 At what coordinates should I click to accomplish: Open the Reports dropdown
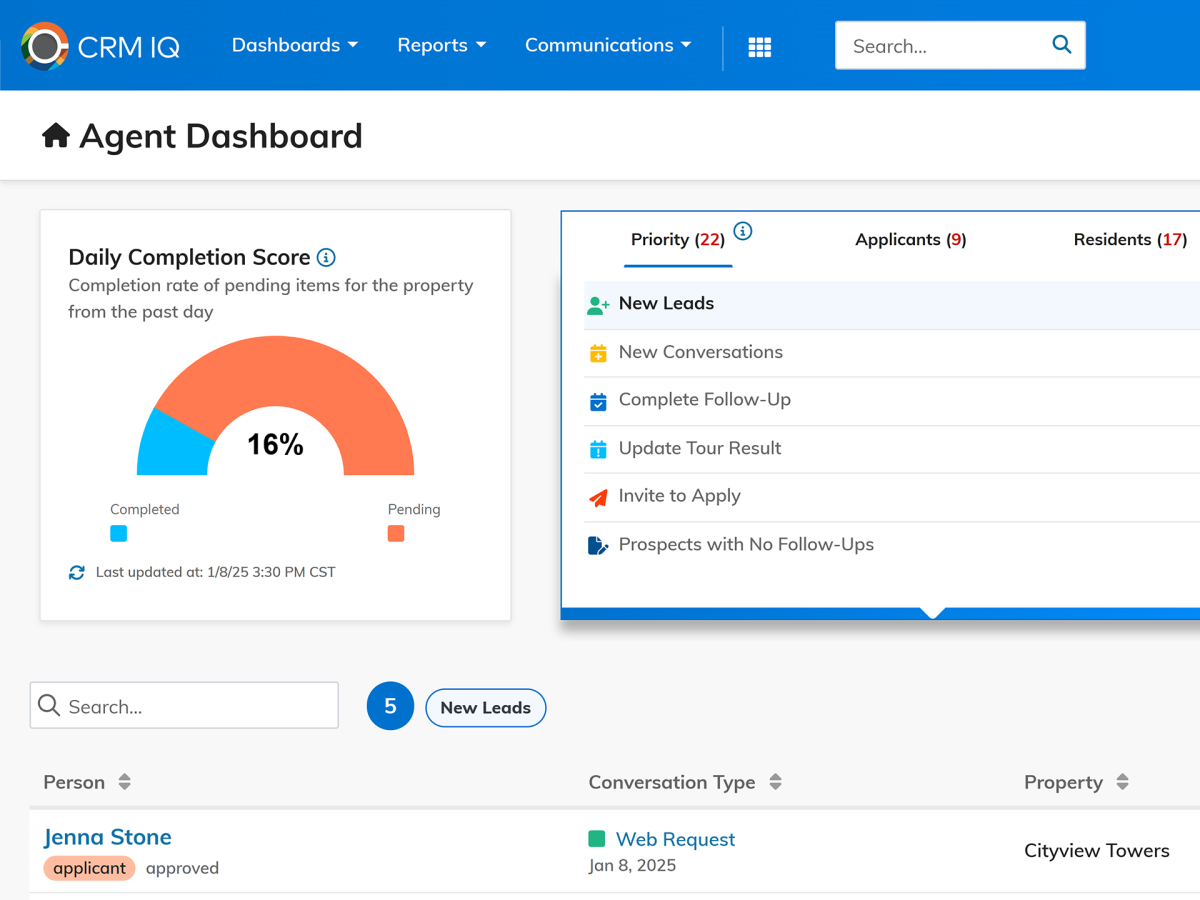click(441, 45)
